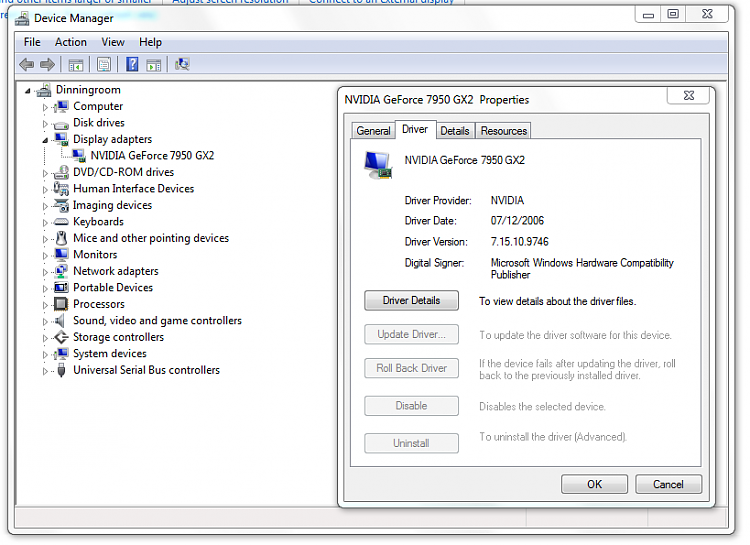Image resolution: width=750 pixels, height=545 pixels.
Task: Click the DVD/CD-ROM drives icon
Action: coord(61,172)
